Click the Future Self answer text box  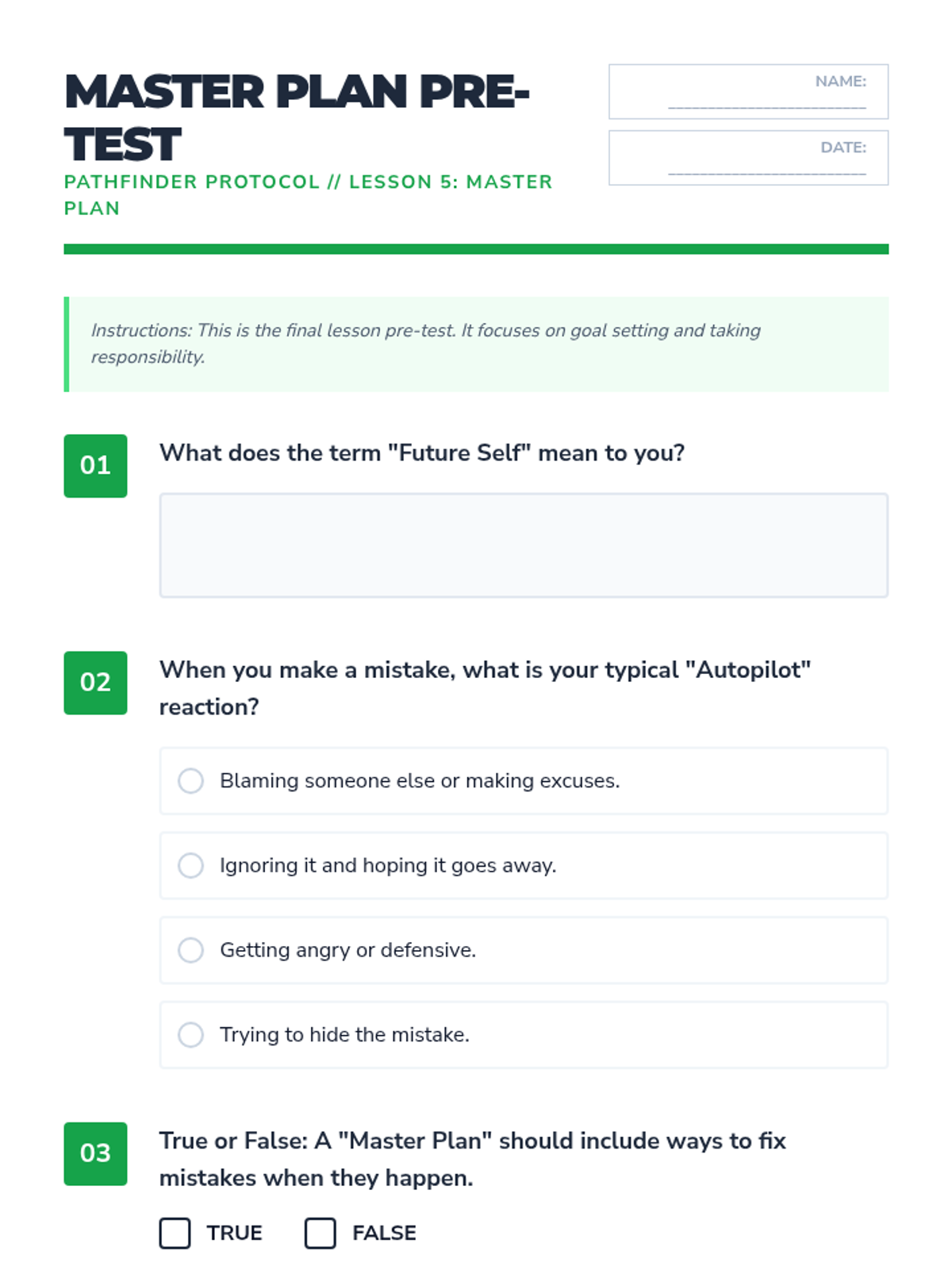point(524,545)
